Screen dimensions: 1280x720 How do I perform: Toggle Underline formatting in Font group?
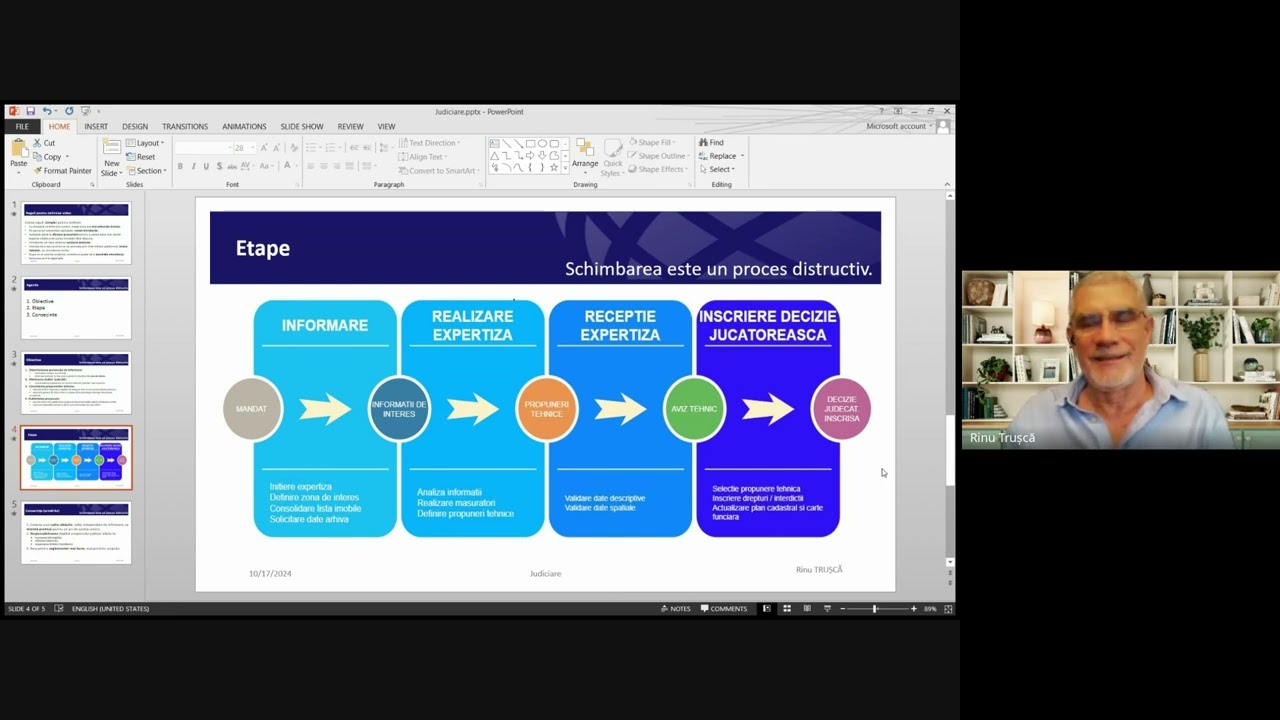coord(206,166)
